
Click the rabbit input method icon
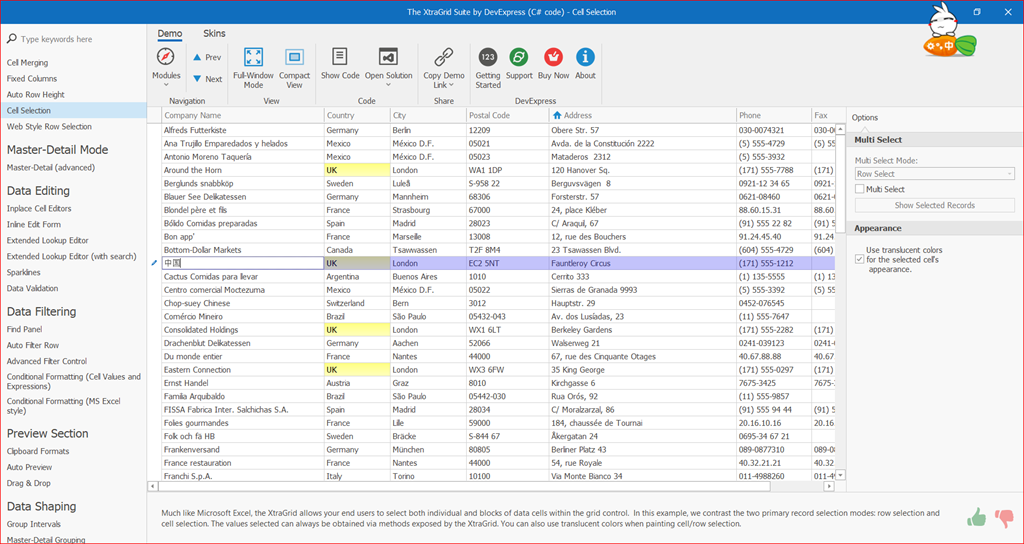point(950,31)
